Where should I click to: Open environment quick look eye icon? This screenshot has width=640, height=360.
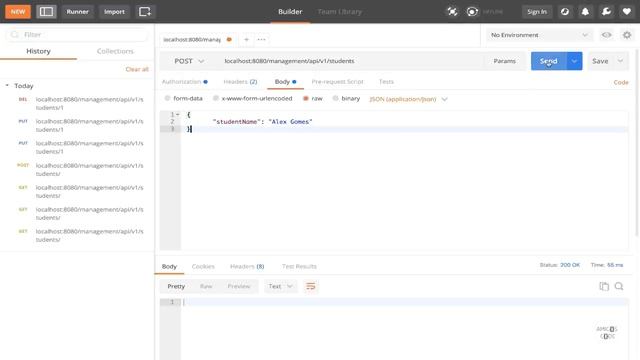(x=607, y=35)
